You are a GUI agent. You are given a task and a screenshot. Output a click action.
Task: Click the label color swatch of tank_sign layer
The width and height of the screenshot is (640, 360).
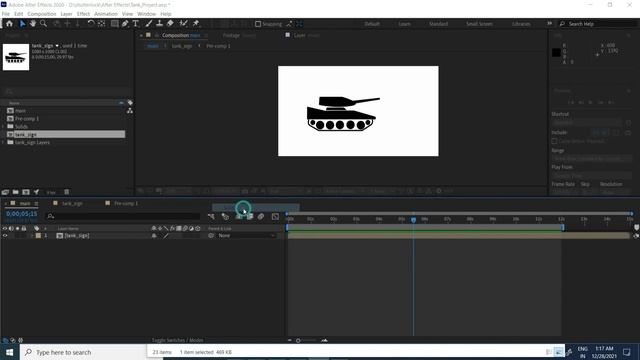[38, 236]
